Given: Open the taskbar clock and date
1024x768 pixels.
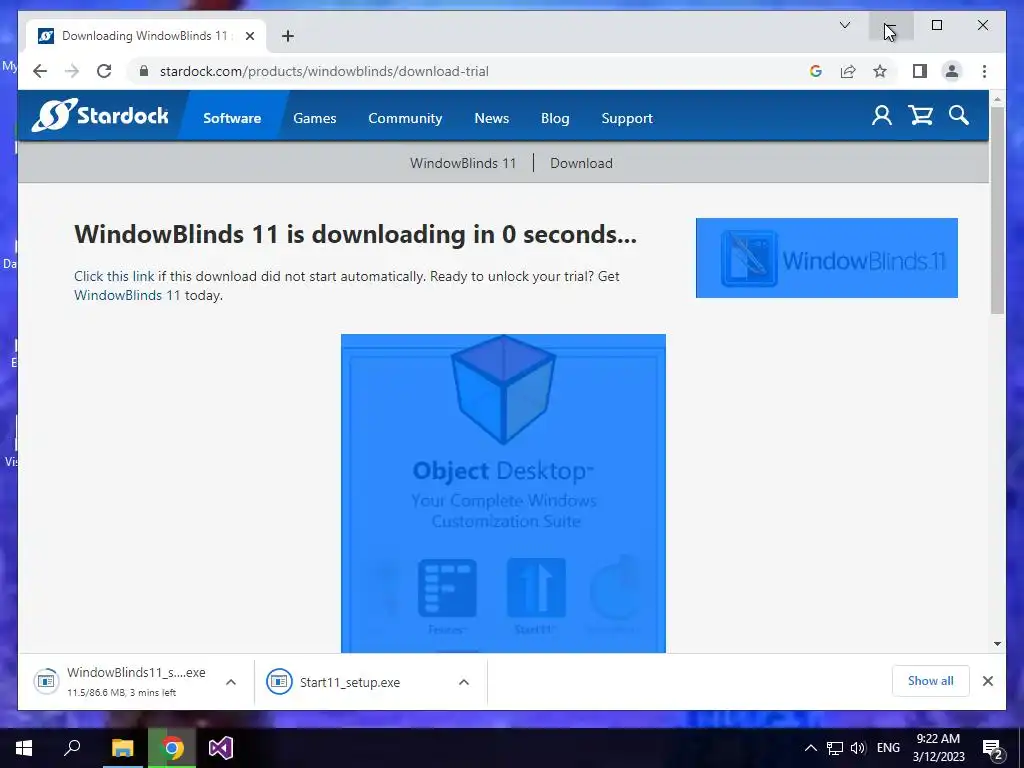Looking at the screenshot, I should click(x=938, y=748).
